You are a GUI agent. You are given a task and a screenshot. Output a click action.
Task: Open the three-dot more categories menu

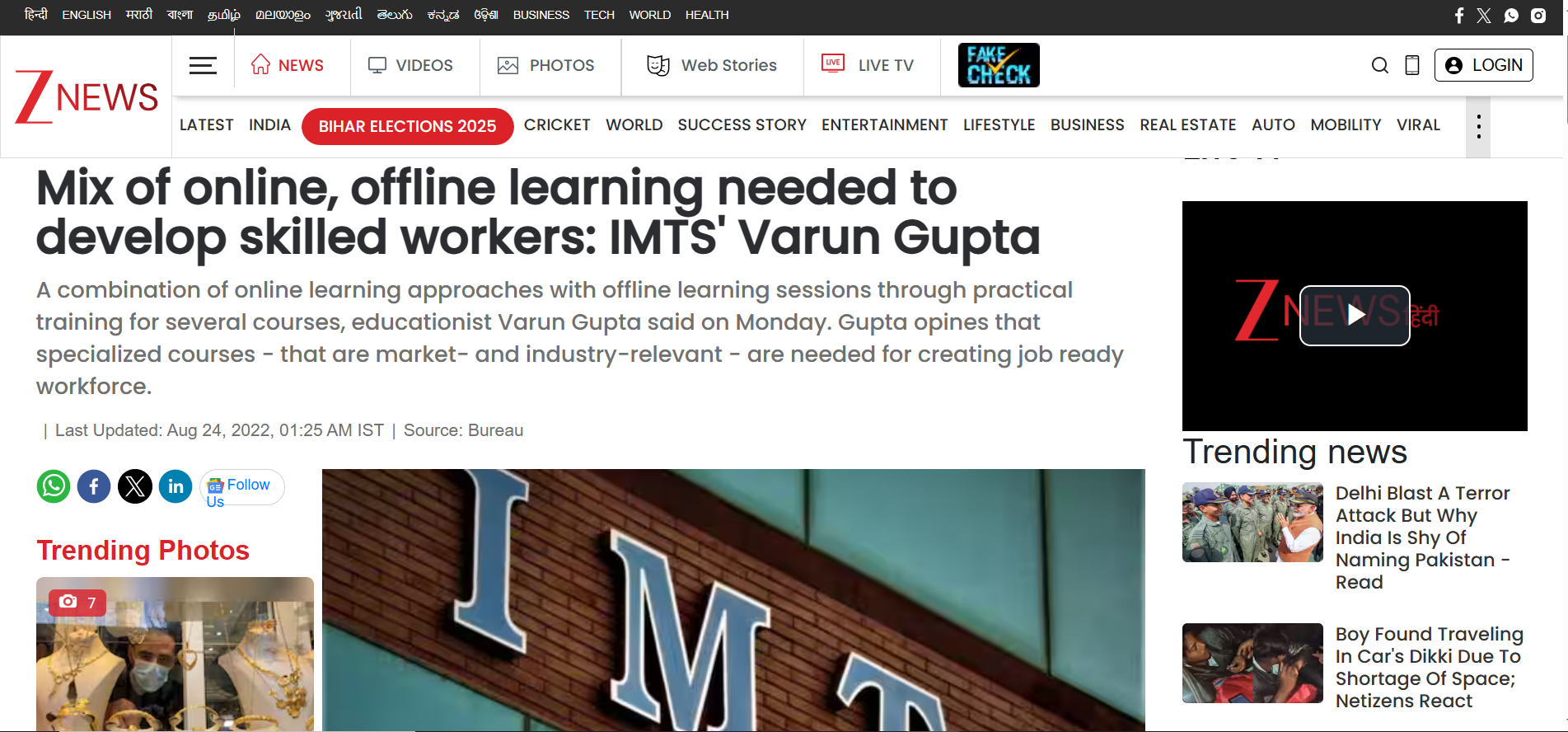[x=1478, y=126]
